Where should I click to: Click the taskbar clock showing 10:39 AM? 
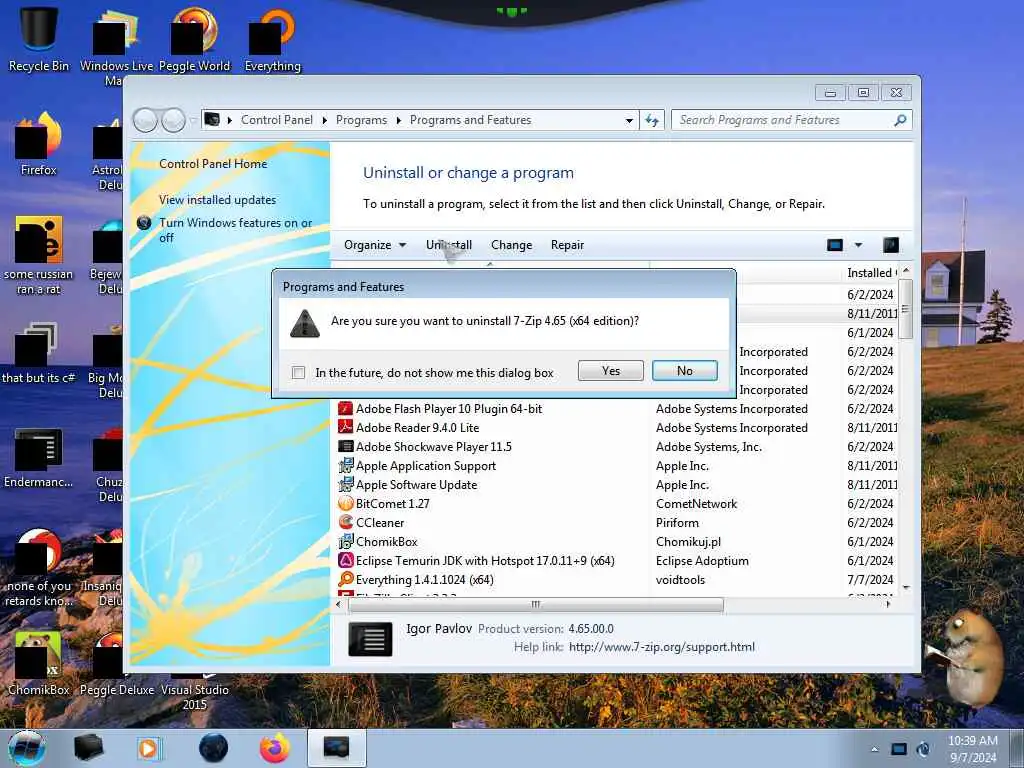point(972,749)
